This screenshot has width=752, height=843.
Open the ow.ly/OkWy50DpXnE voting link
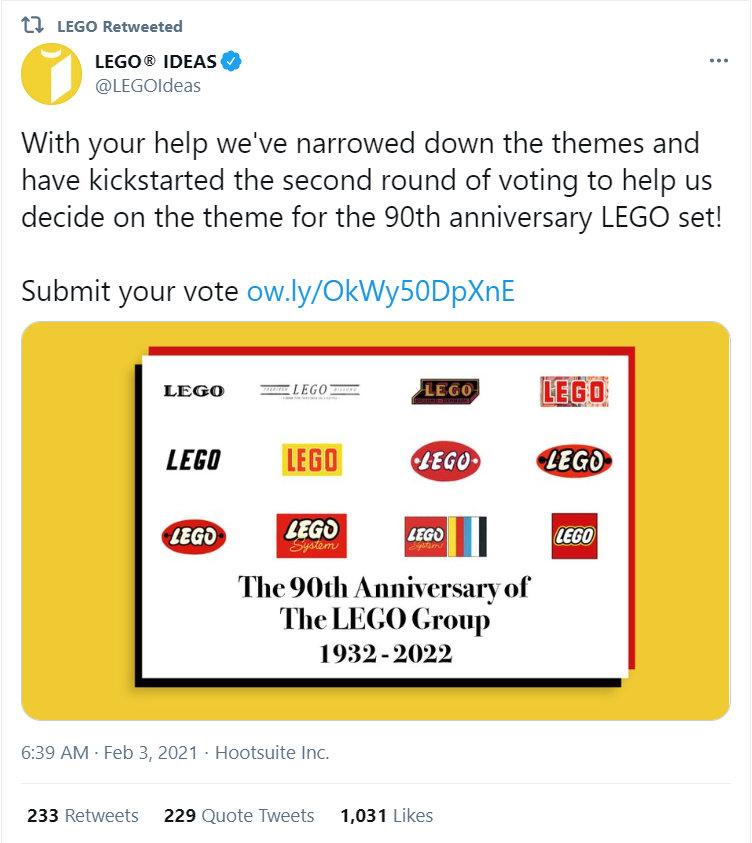point(381,291)
